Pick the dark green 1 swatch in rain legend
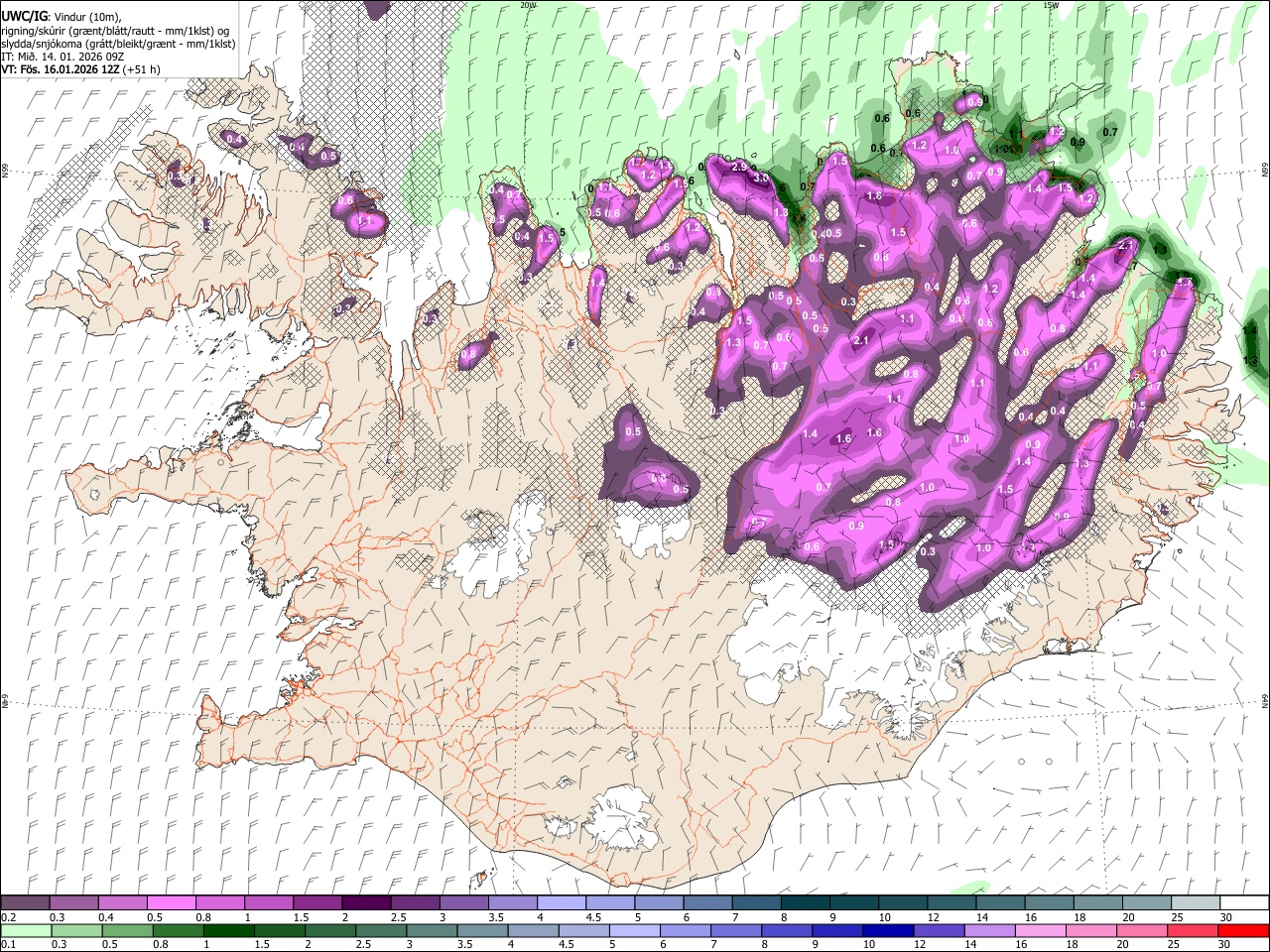Viewport: 1270px width, 952px height. [229, 930]
